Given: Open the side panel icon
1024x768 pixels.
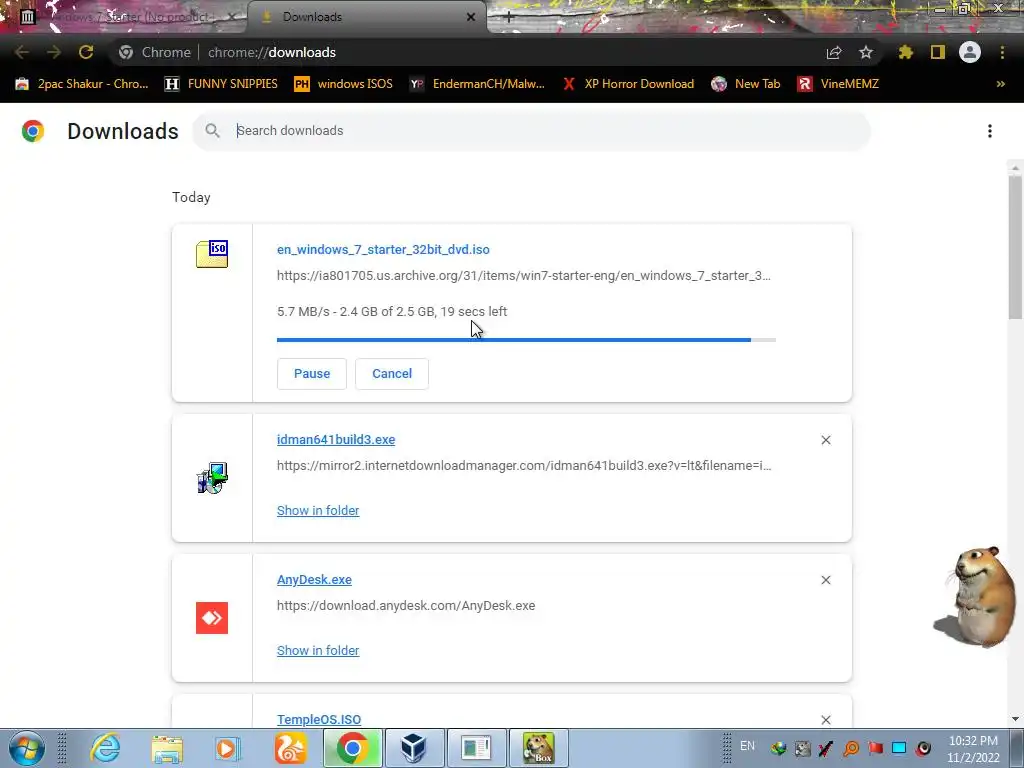Looking at the screenshot, I should tap(938, 52).
